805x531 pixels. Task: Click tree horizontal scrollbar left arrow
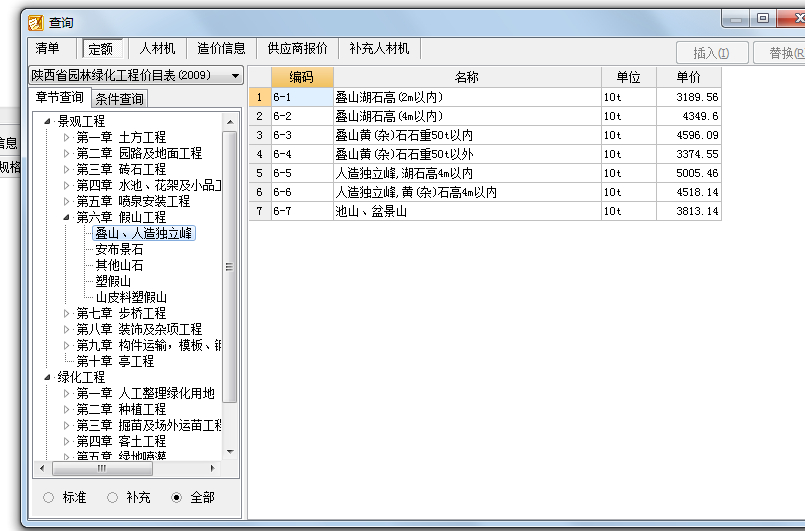point(42,468)
